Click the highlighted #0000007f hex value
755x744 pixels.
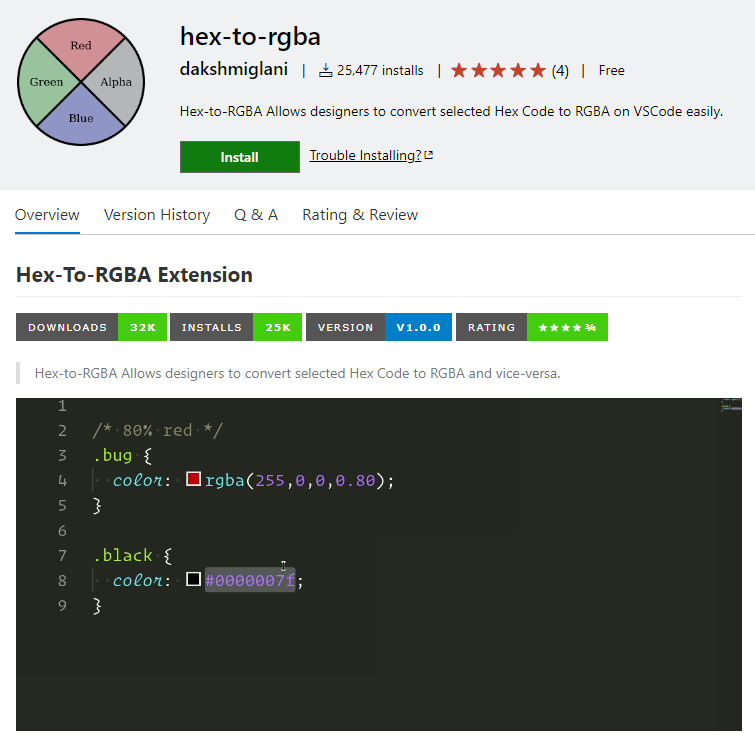pyautogui.click(x=250, y=580)
